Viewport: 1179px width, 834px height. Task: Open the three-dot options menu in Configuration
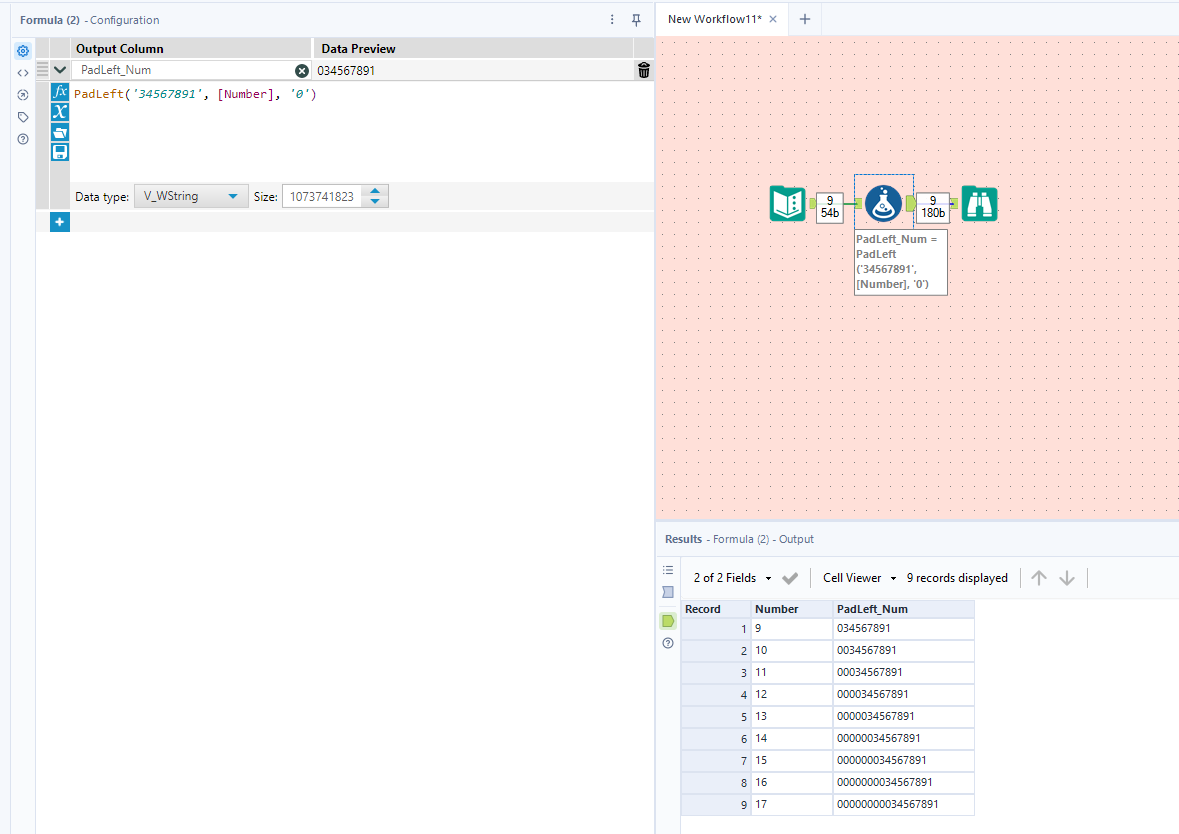click(x=611, y=20)
